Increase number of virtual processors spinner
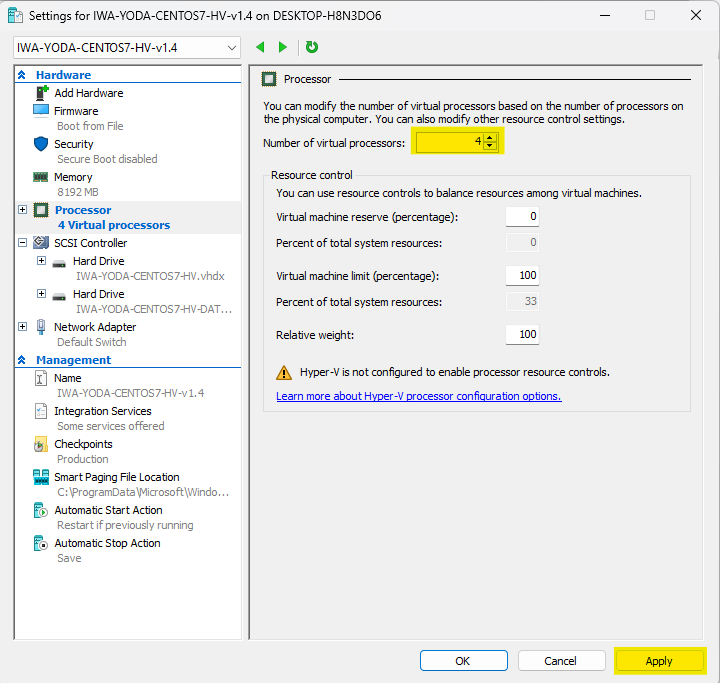The width and height of the screenshot is (720, 683). click(490, 138)
